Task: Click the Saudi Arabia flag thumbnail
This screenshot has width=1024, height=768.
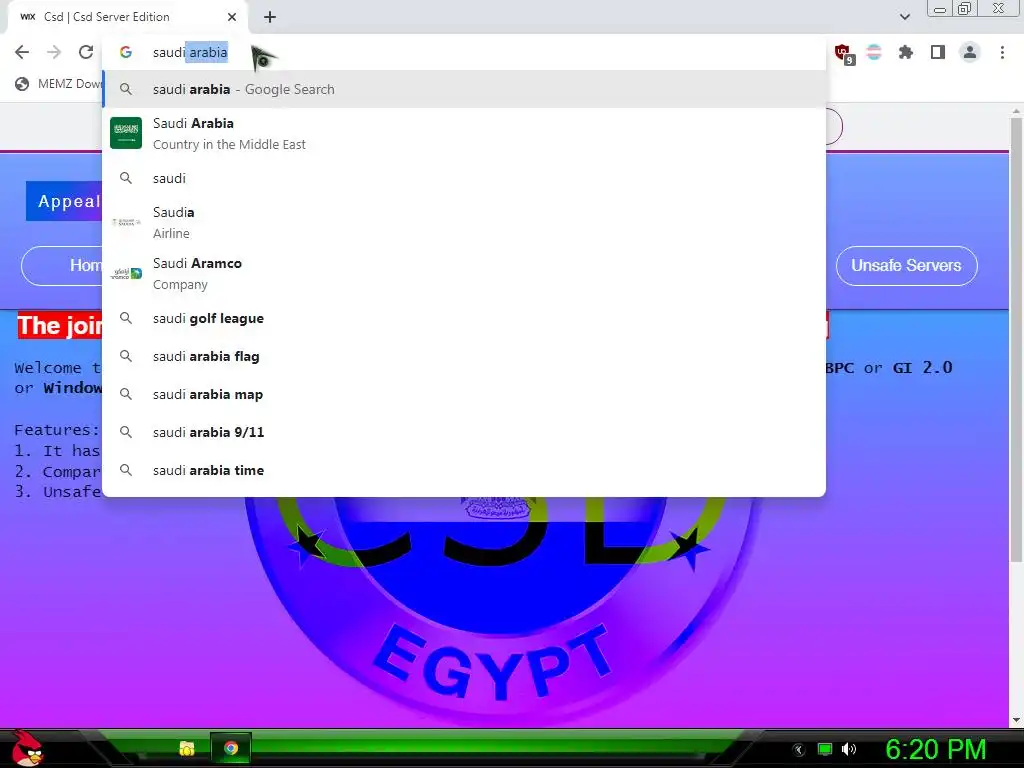Action: [126, 133]
